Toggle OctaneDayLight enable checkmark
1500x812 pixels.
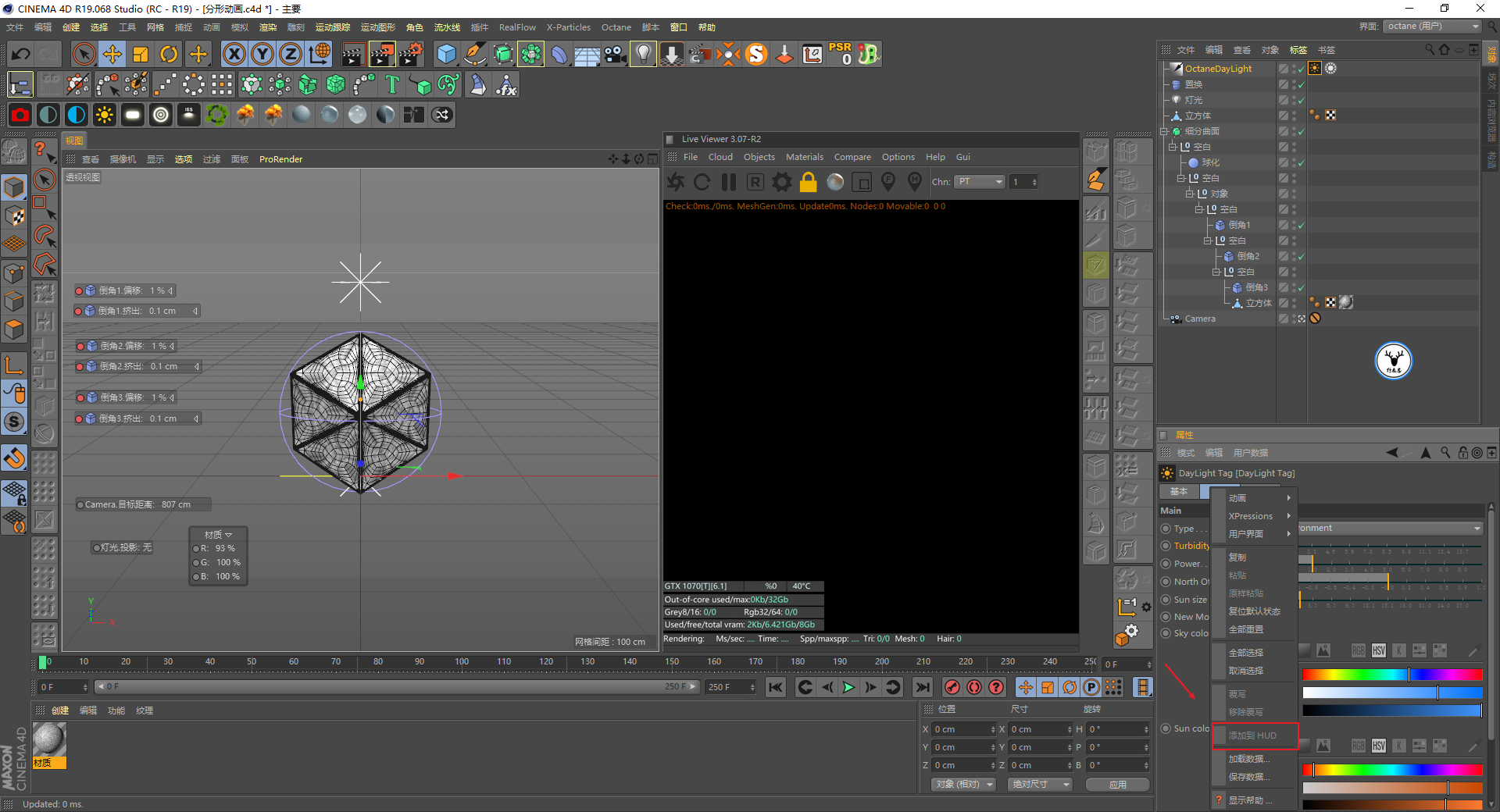[x=1301, y=69]
